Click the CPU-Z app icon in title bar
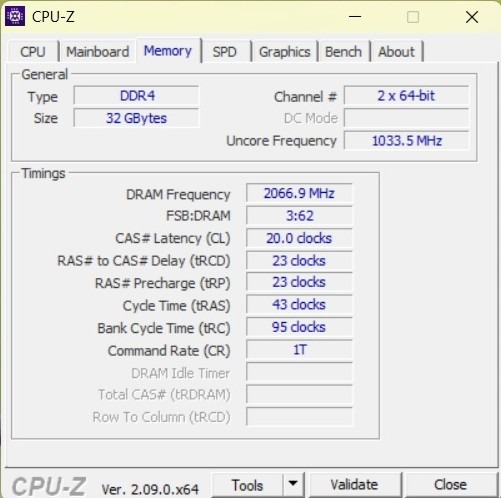 point(15,16)
